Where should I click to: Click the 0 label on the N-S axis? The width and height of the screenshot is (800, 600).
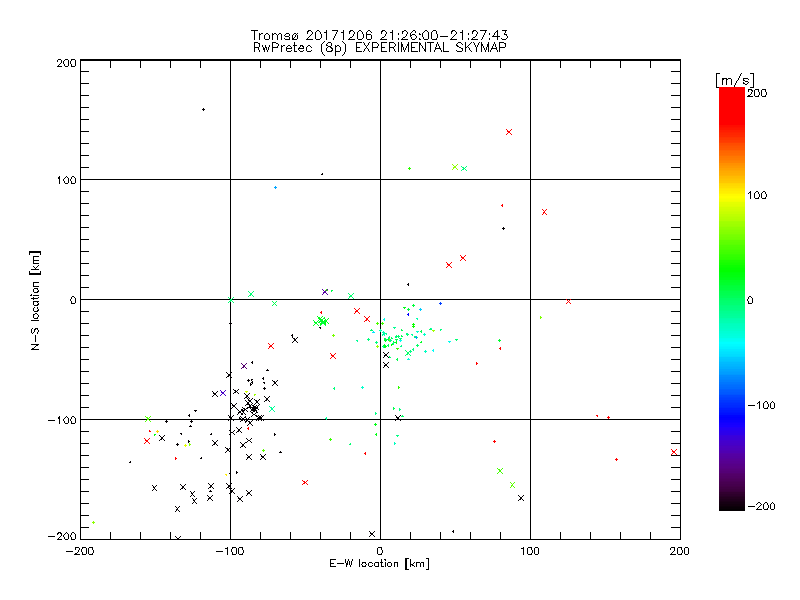tap(73, 300)
